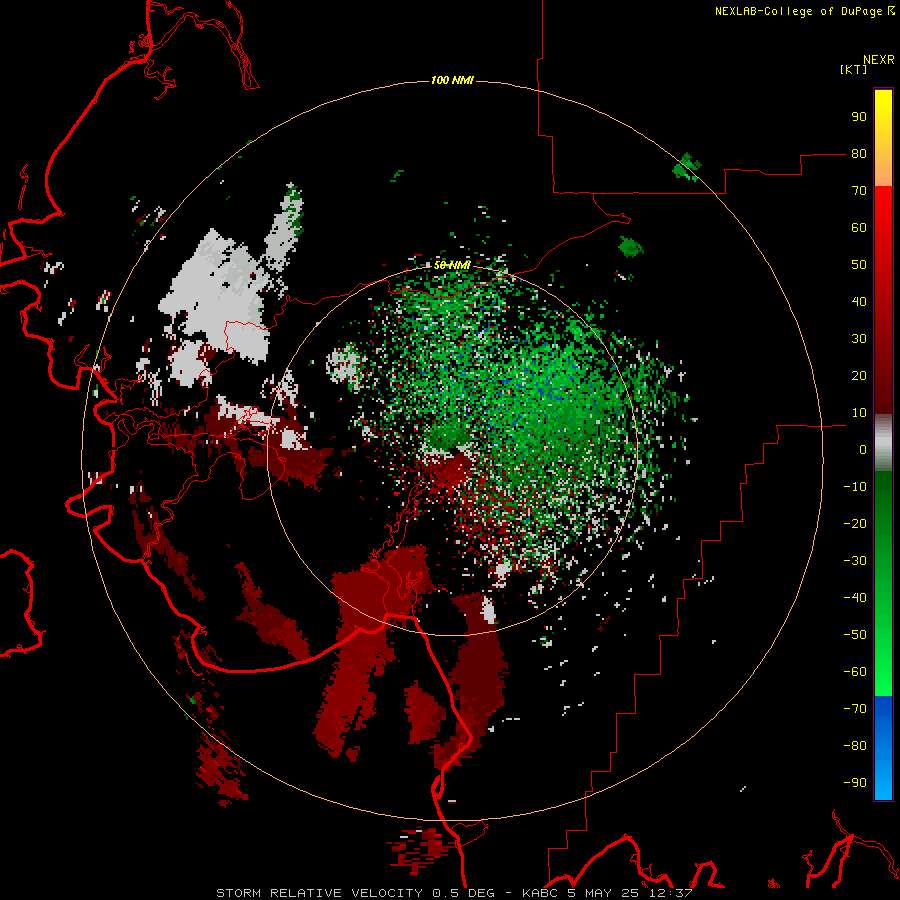The width and height of the screenshot is (900, 900).
Task: Click the 30 value on the velocity scale
Action: 859,339
